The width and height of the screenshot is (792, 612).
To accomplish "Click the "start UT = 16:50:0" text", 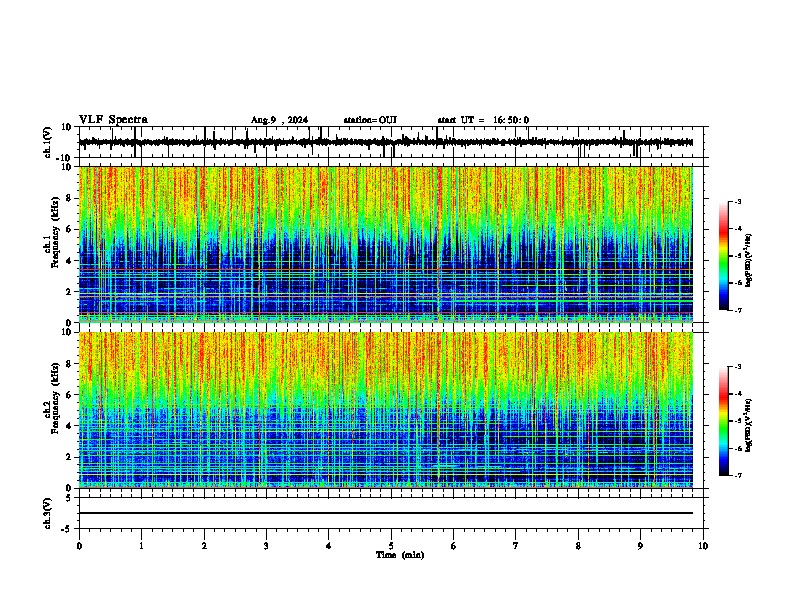I will [483, 120].
